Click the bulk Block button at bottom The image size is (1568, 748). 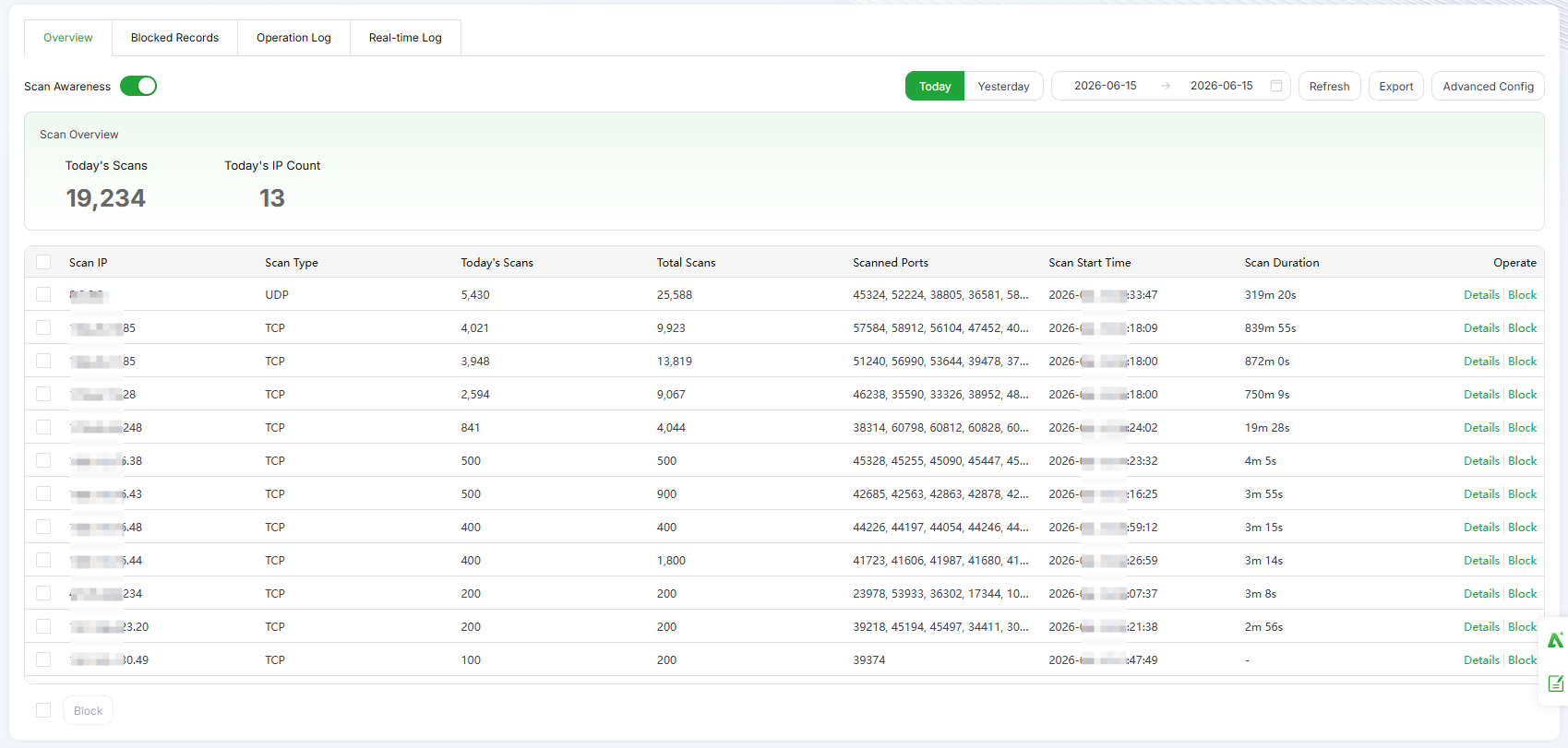(88, 710)
